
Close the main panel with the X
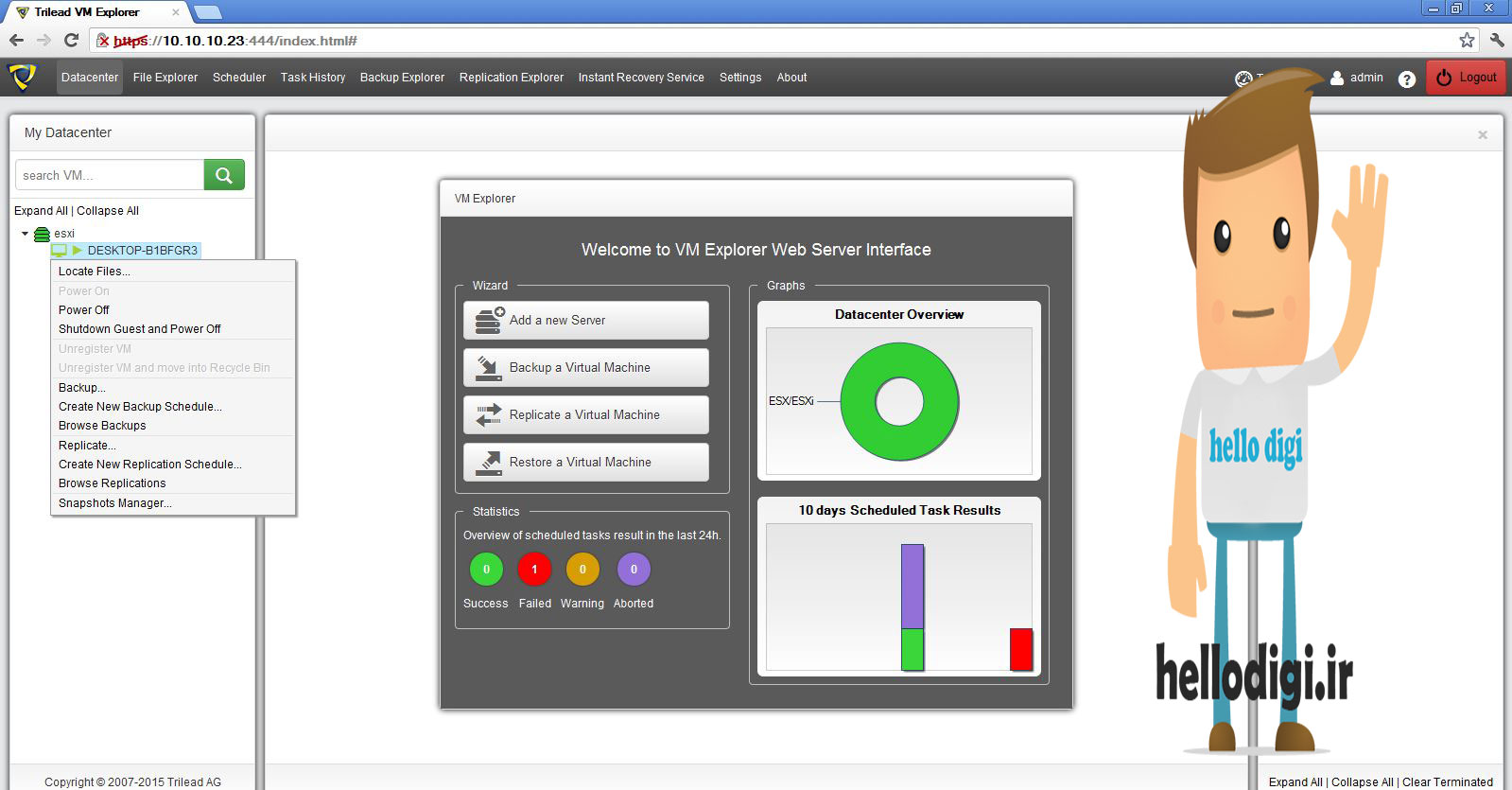coord(1483,135)
